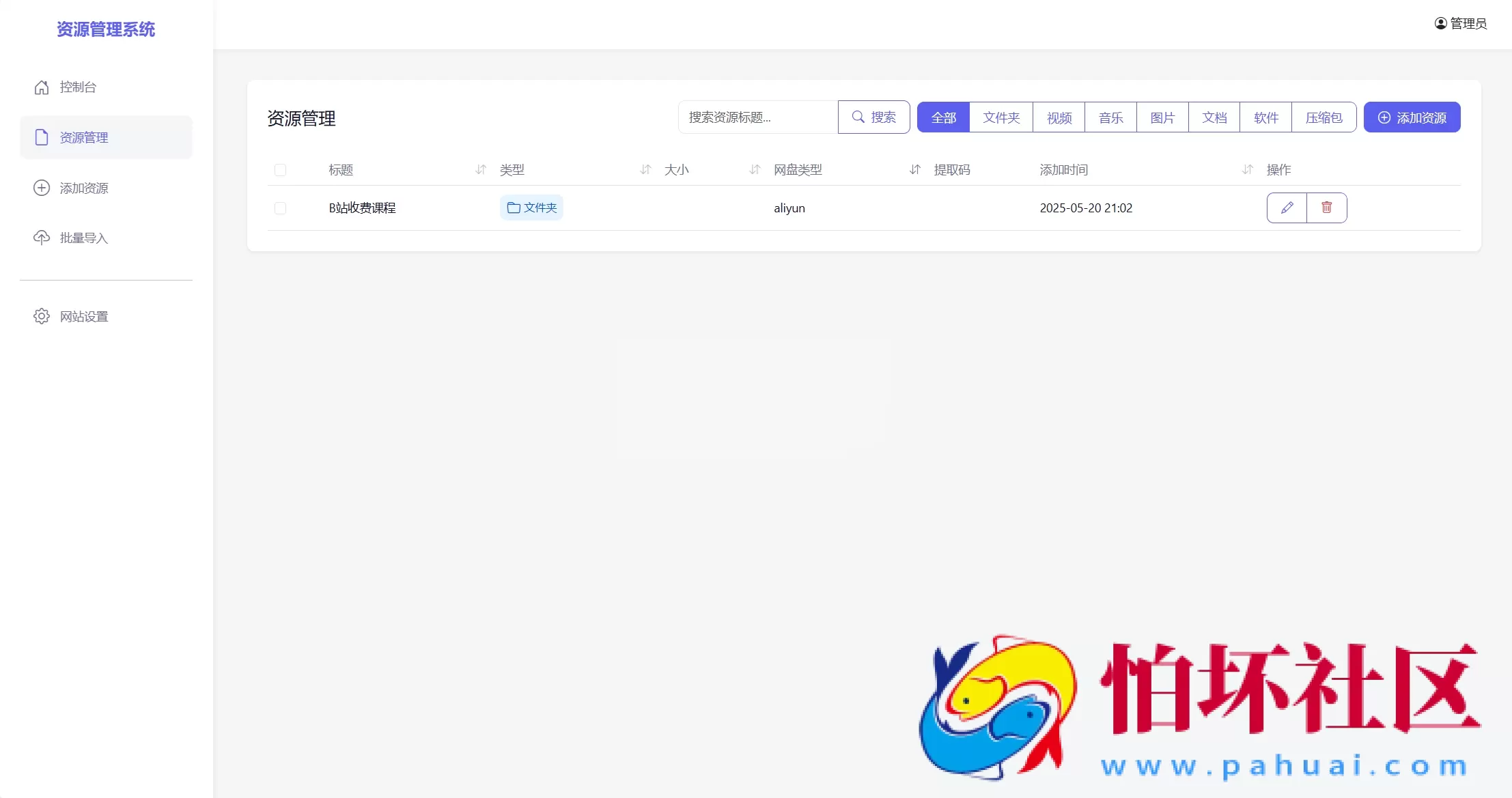Select the 资源管理 document icon in sidebar
The image size is (1512, 798).
coord(41,137)
